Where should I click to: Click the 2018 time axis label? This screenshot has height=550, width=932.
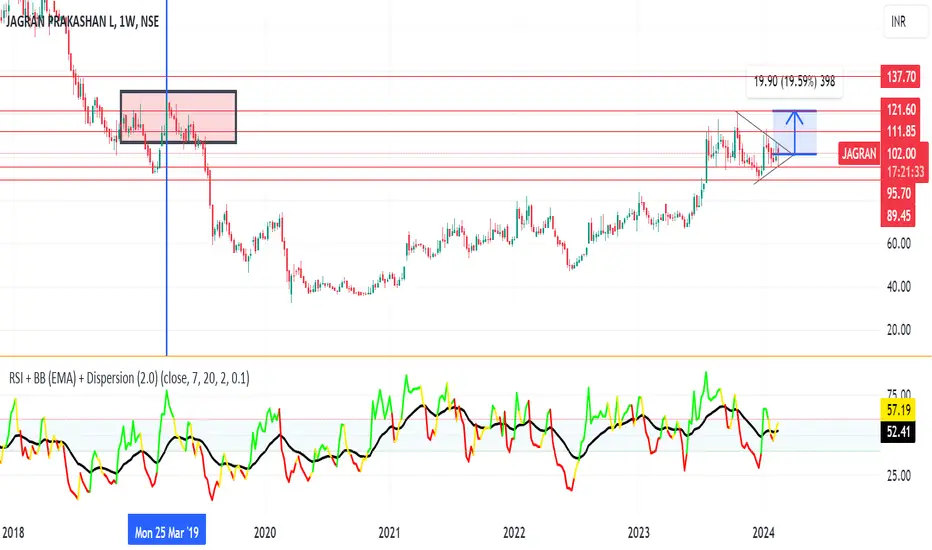pyautogui.click(x=12, y=533)
